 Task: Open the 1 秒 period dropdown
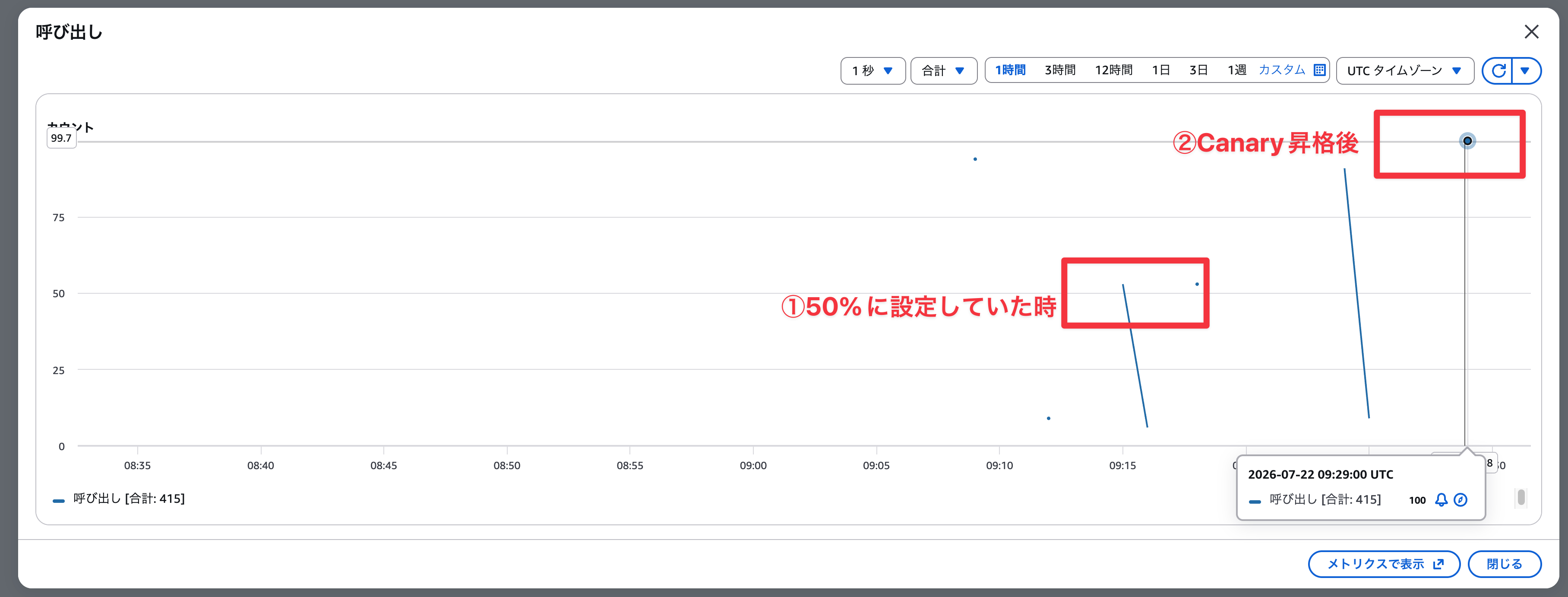coord(873,71)
